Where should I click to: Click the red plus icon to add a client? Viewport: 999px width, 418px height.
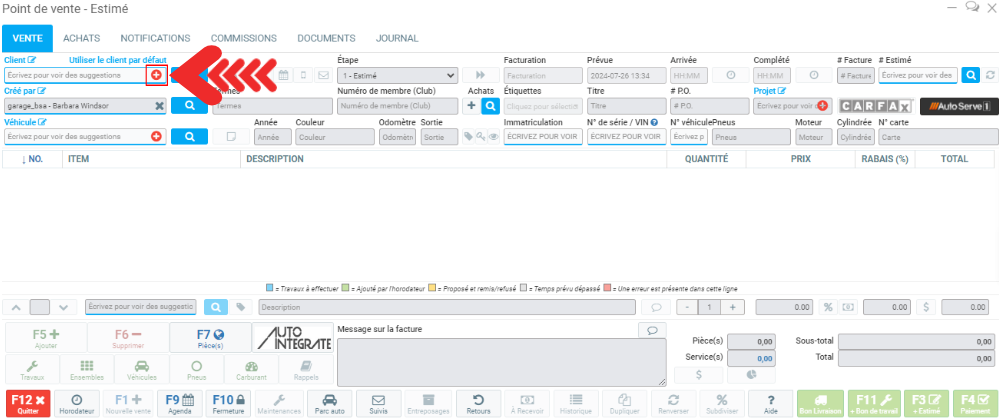[156, 75]
